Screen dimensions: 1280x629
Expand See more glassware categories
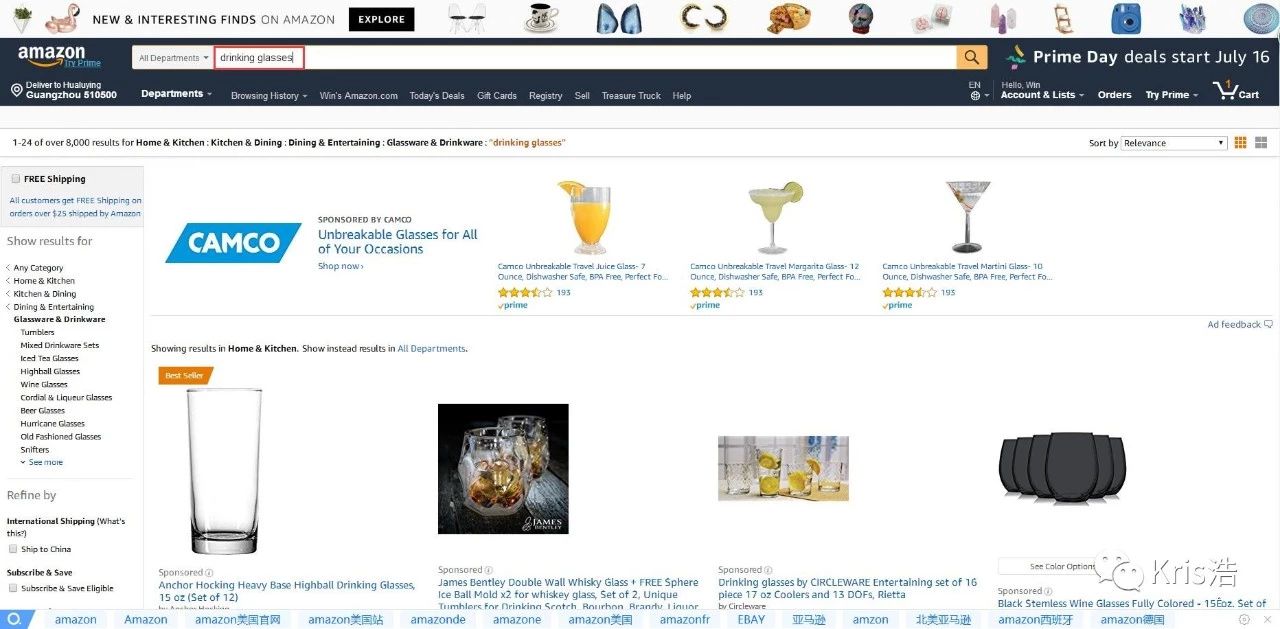[42, 462]
